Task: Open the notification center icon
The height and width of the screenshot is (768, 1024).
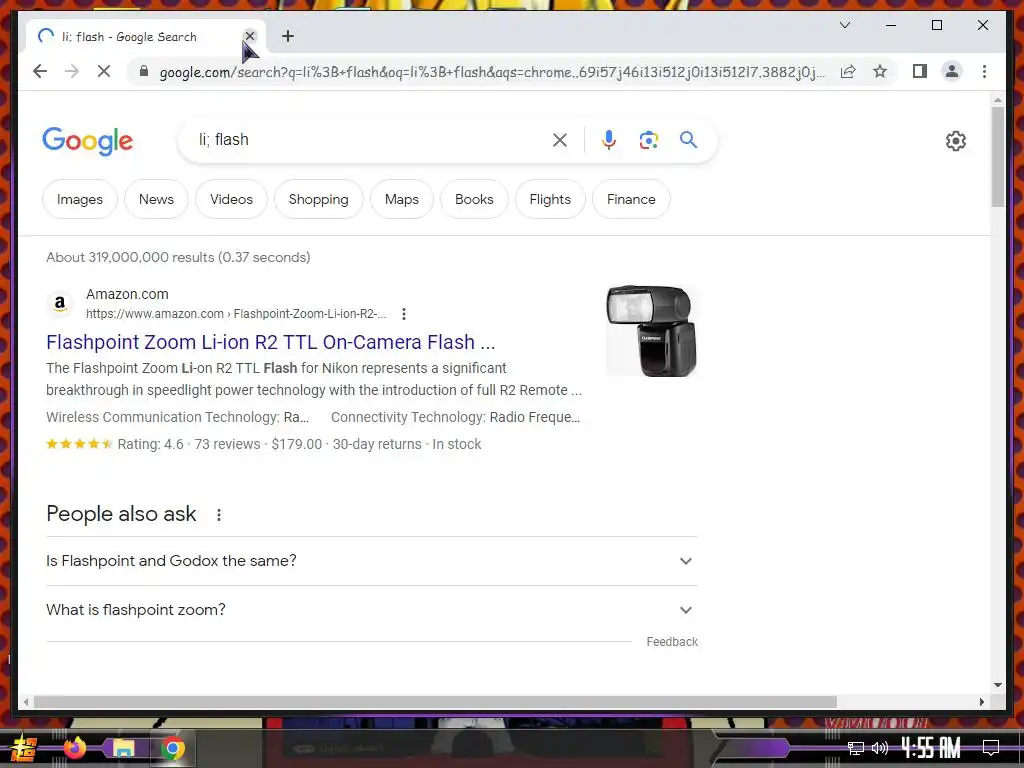Action: tap(991, 748)
